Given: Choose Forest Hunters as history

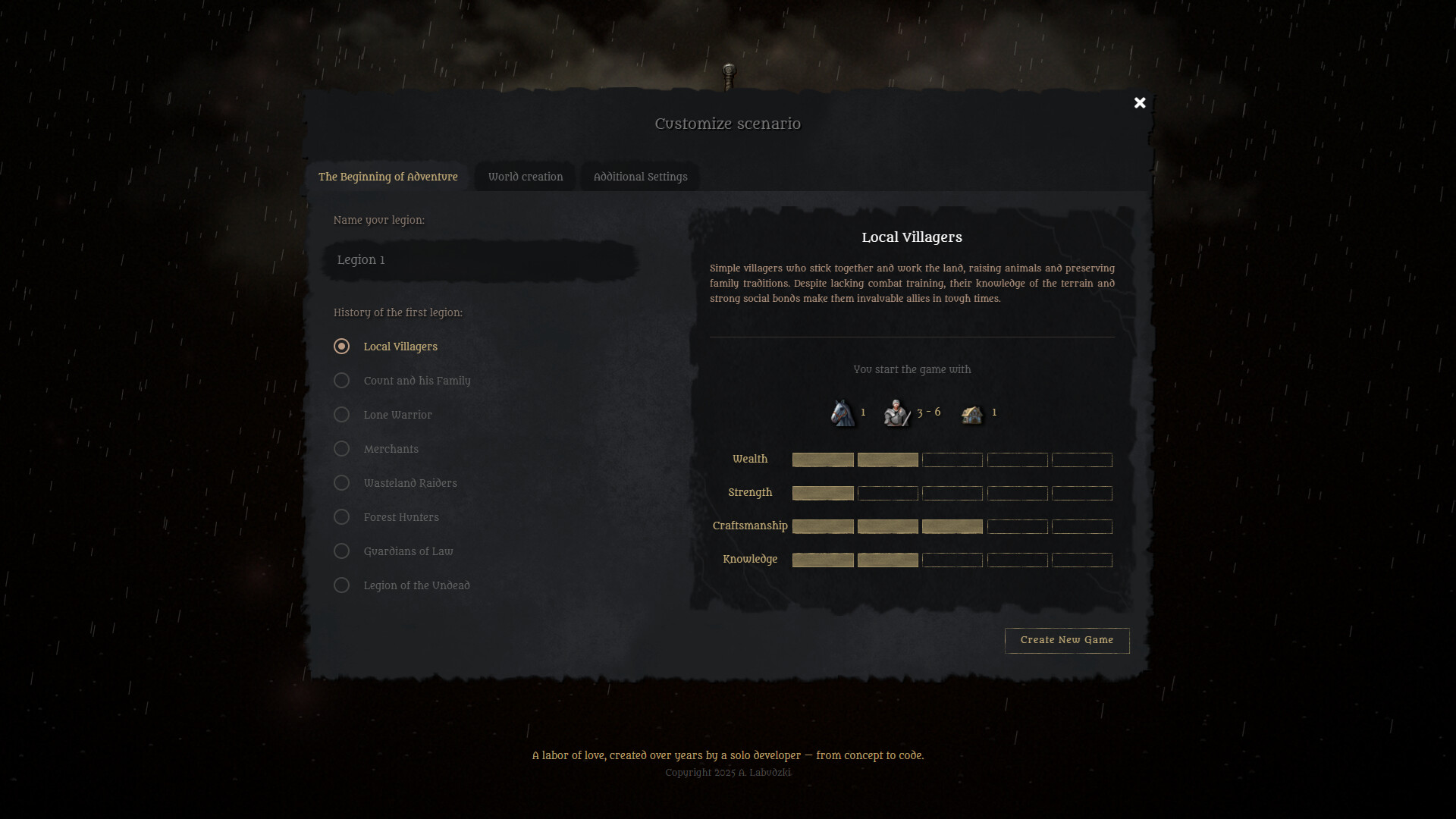Looking at the screenshot, I should tap(342, 517).
